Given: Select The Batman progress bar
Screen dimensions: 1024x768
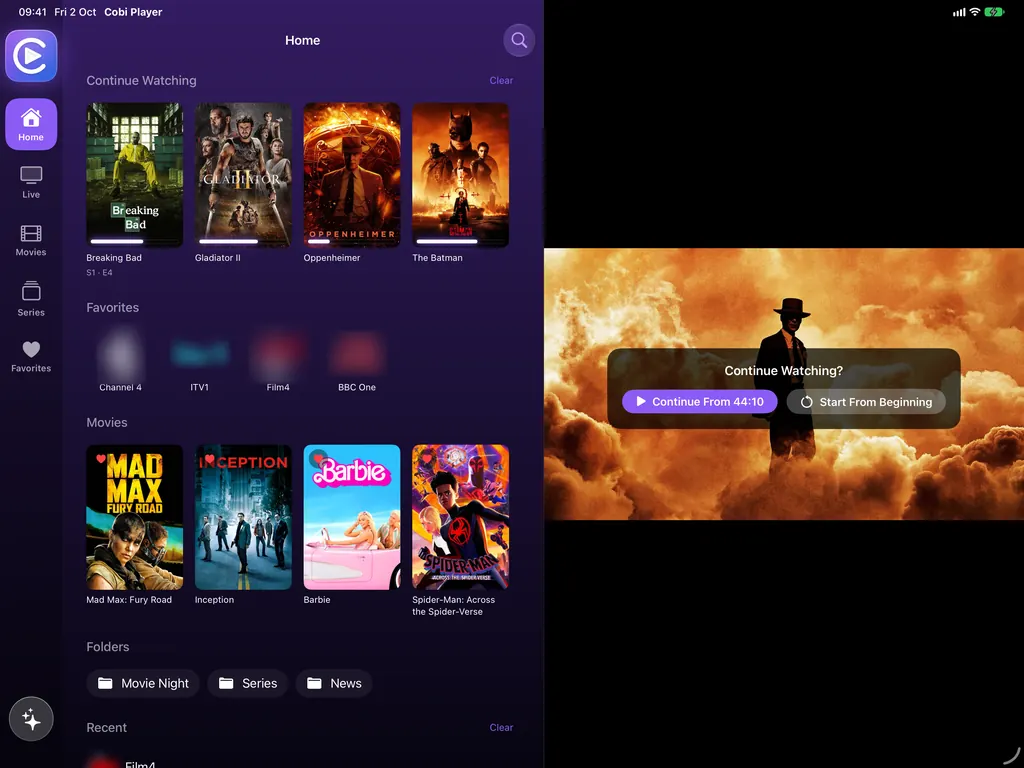Looking at the screenshot, I should coord(460,241).
